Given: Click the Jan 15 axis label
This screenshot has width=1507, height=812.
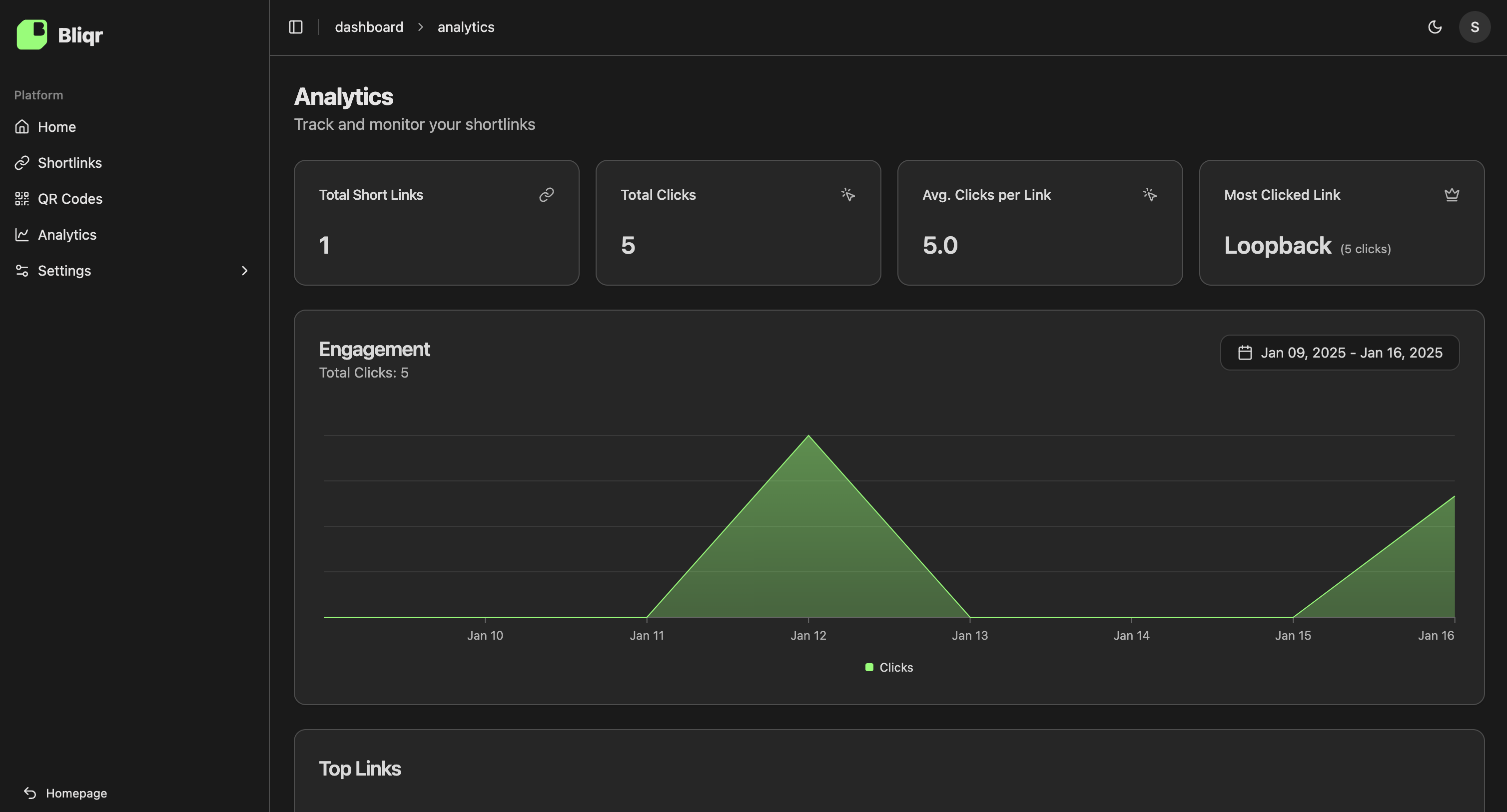Looking at the screenshot, I should click(x=1293, y=635).
